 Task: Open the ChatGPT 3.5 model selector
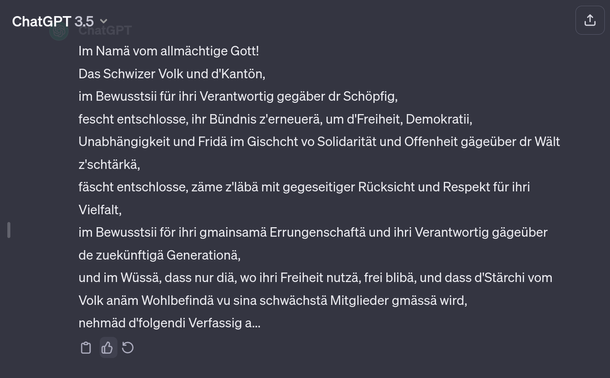click(x=60, y=21)
